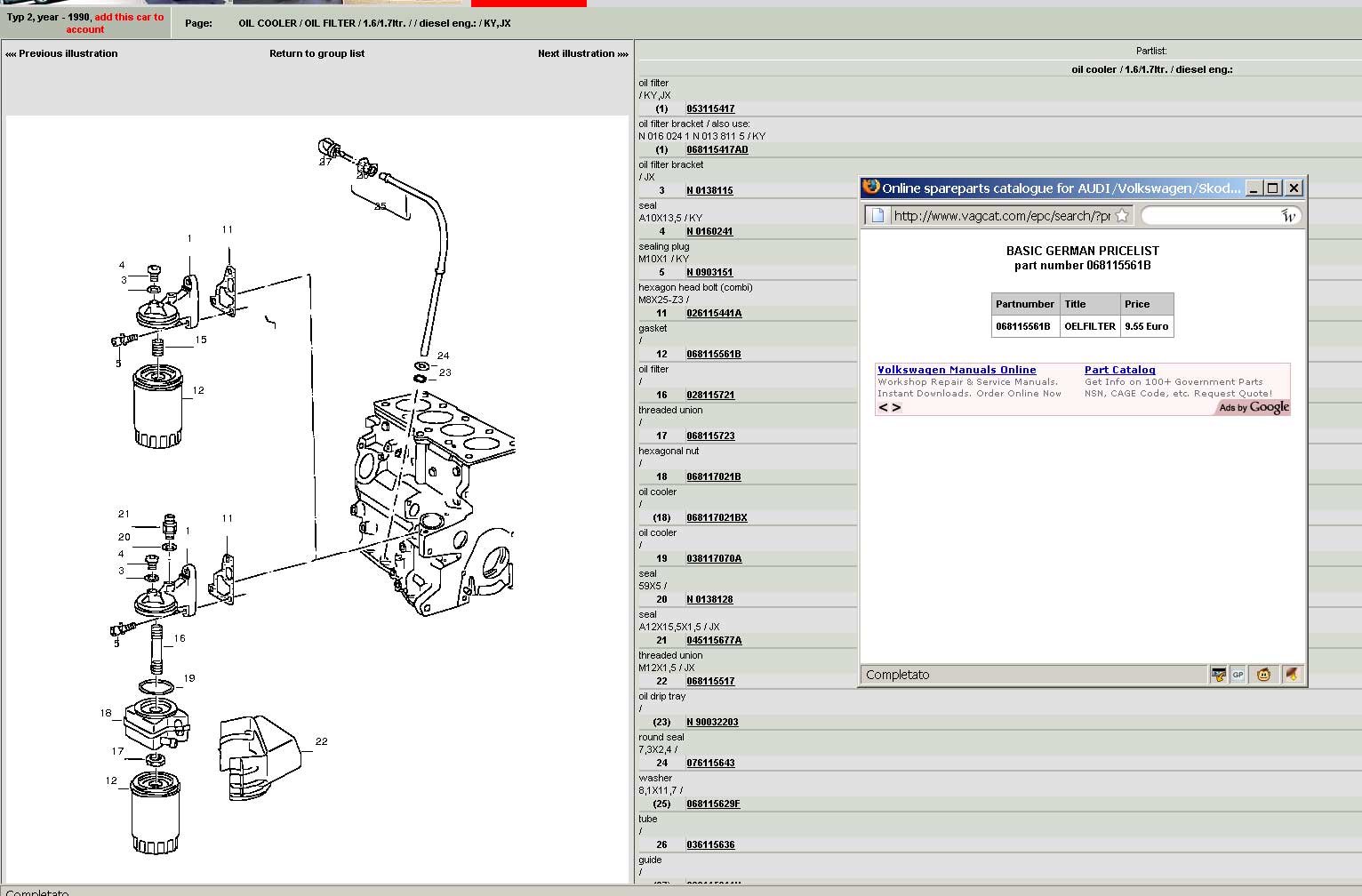Screen dimensions: 1362x896
Task: Click the 'oil drip tray' description text
Action: tap(662, 696)
